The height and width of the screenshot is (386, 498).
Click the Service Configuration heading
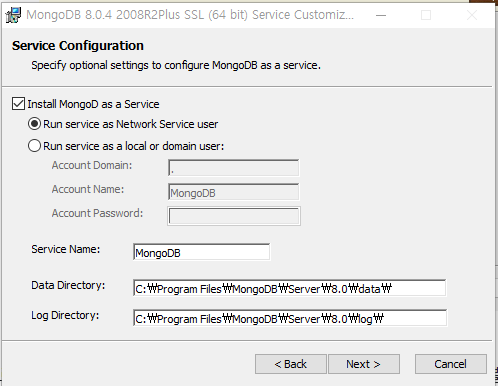[78, 46]
